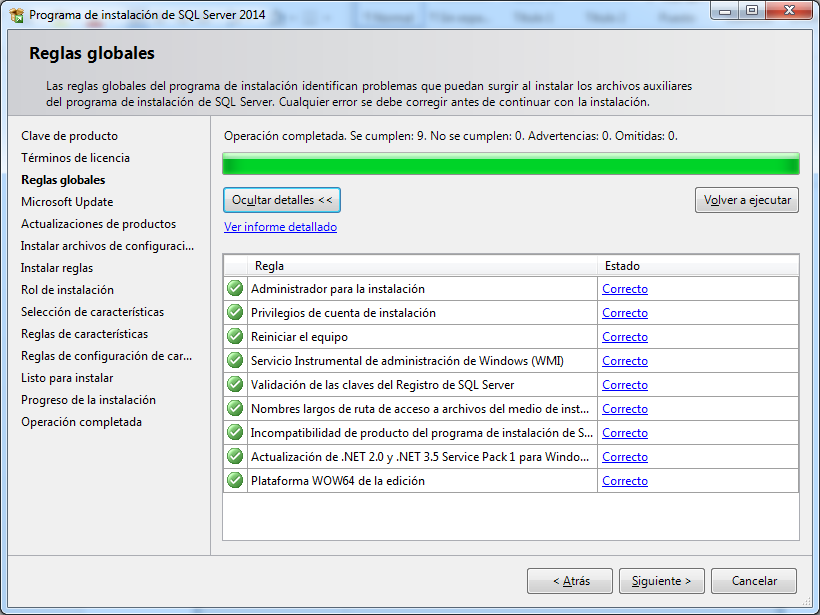This screenshot has height=615, width=820.
Task: Re-run checks with Volver a ejecutar
Action: tap(747, 200)
